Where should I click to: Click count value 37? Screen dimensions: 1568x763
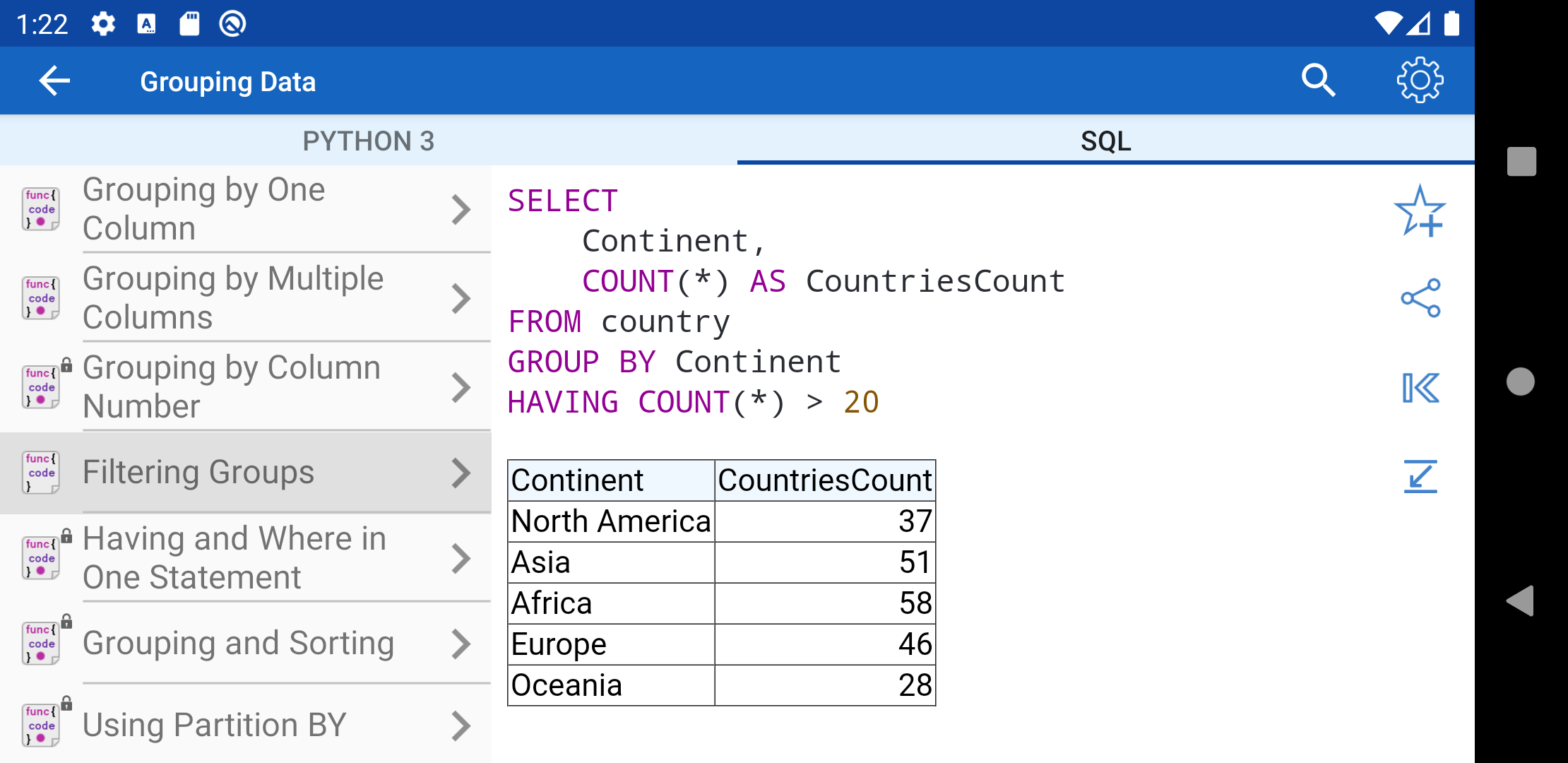click(x=825, y=521)
